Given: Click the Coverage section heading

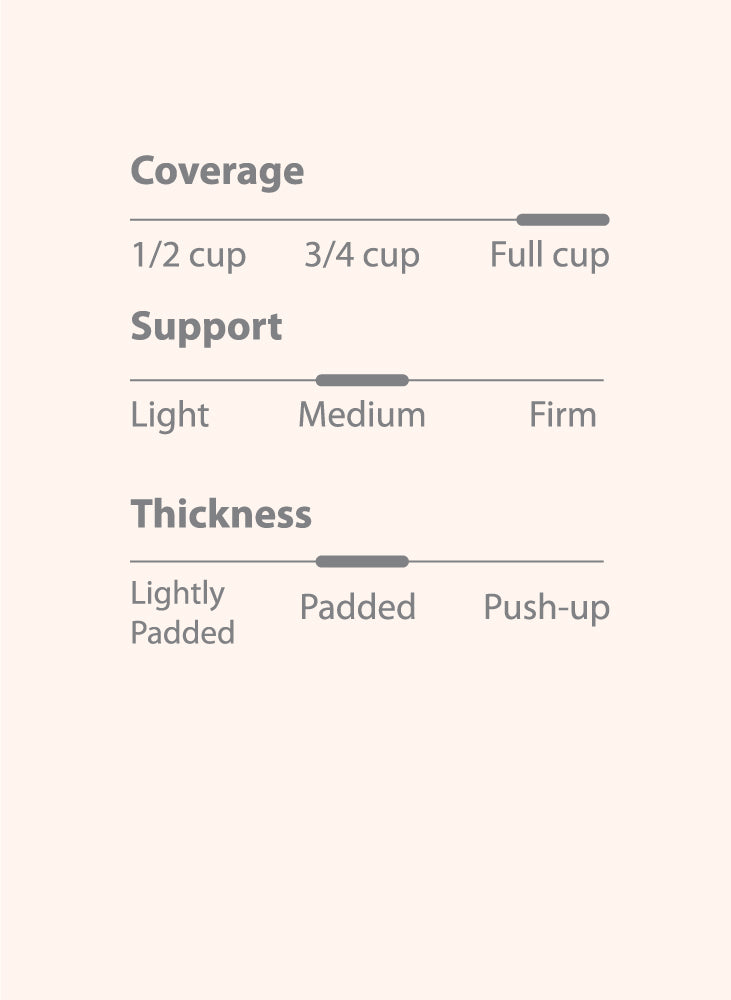Looking at the screenshot, I should pos(217,171).
